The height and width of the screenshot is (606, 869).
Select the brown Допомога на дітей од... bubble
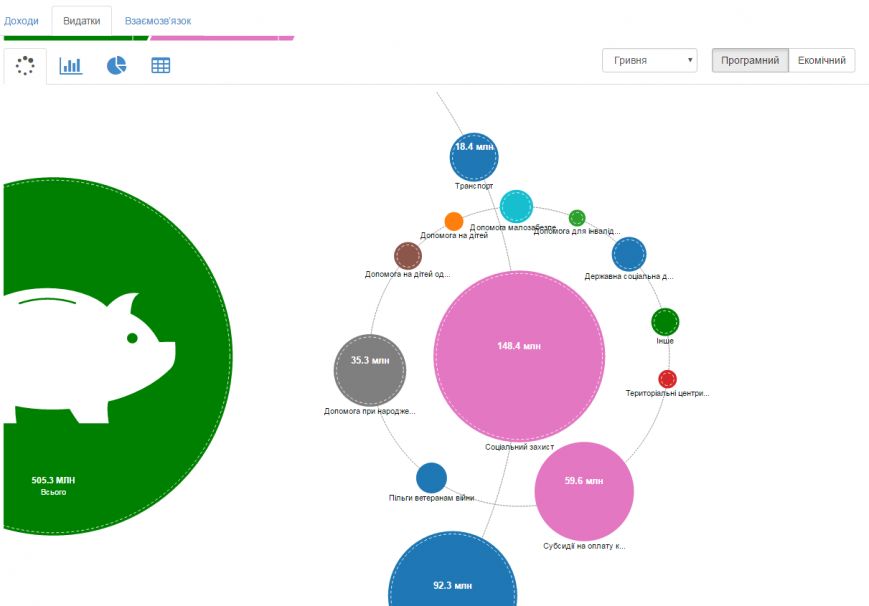(408, 256)
